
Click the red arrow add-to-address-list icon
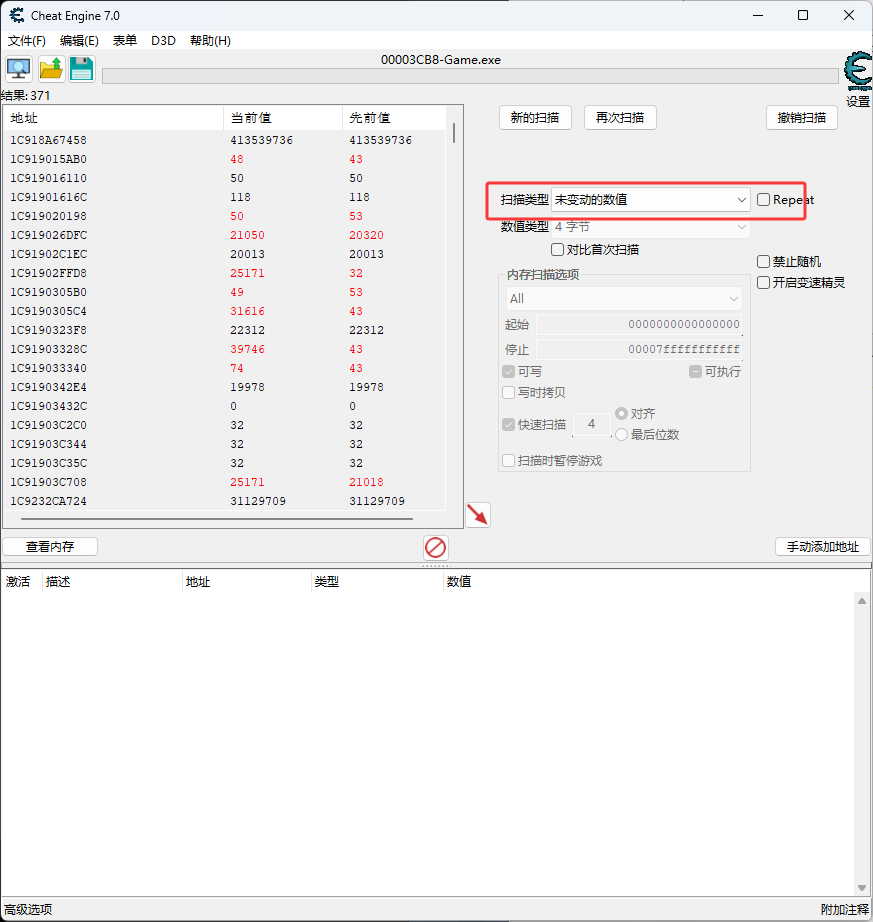(x=478, y=515)
